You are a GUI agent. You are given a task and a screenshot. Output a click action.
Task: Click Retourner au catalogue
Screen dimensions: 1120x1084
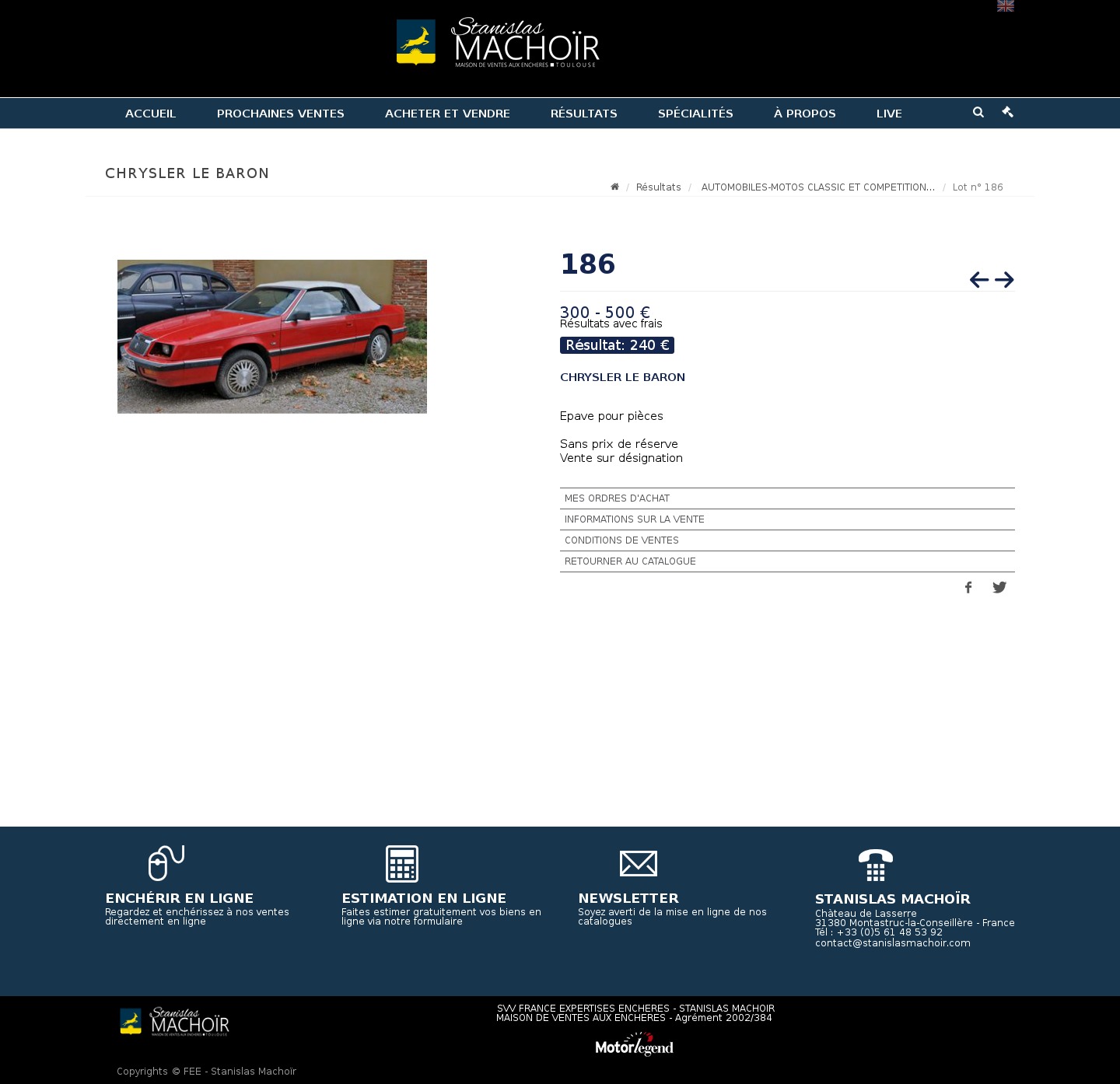[787, 561]
